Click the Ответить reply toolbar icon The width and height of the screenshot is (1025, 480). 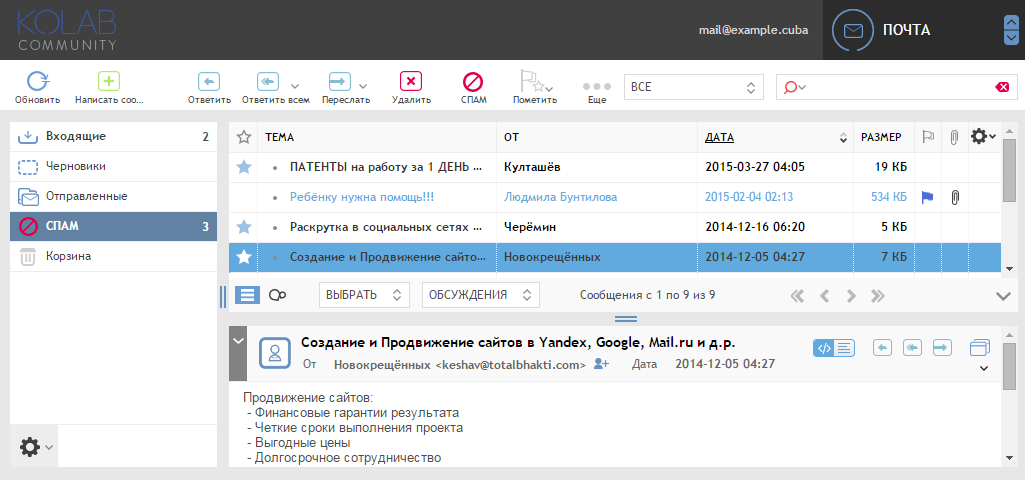click(x=209, y=81)
